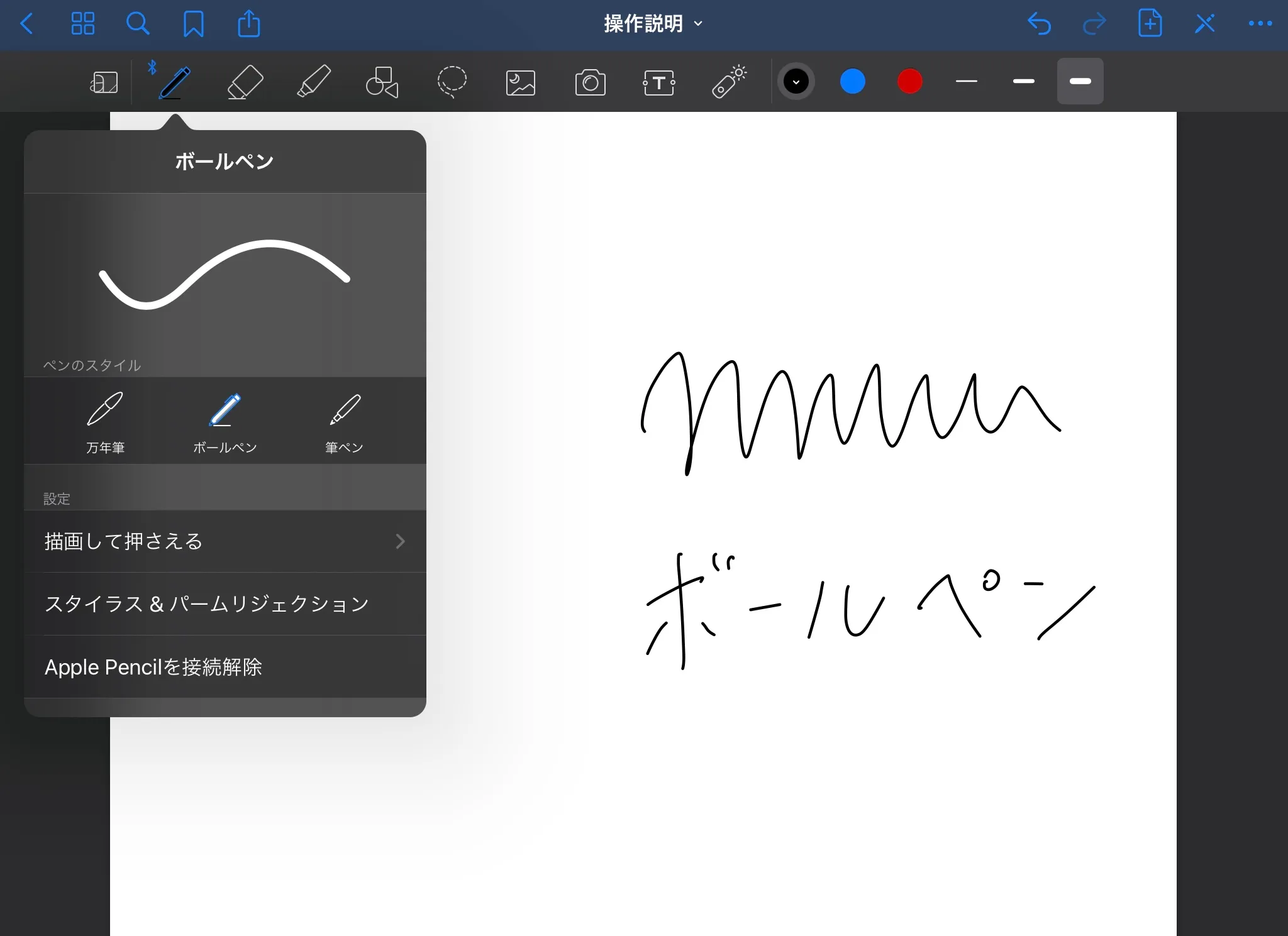Select the Eraser tool

coord(245,82)
